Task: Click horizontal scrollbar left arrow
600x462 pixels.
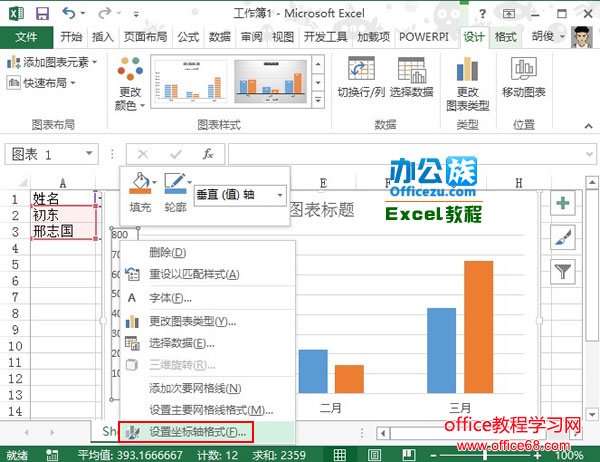Action: 383,433
